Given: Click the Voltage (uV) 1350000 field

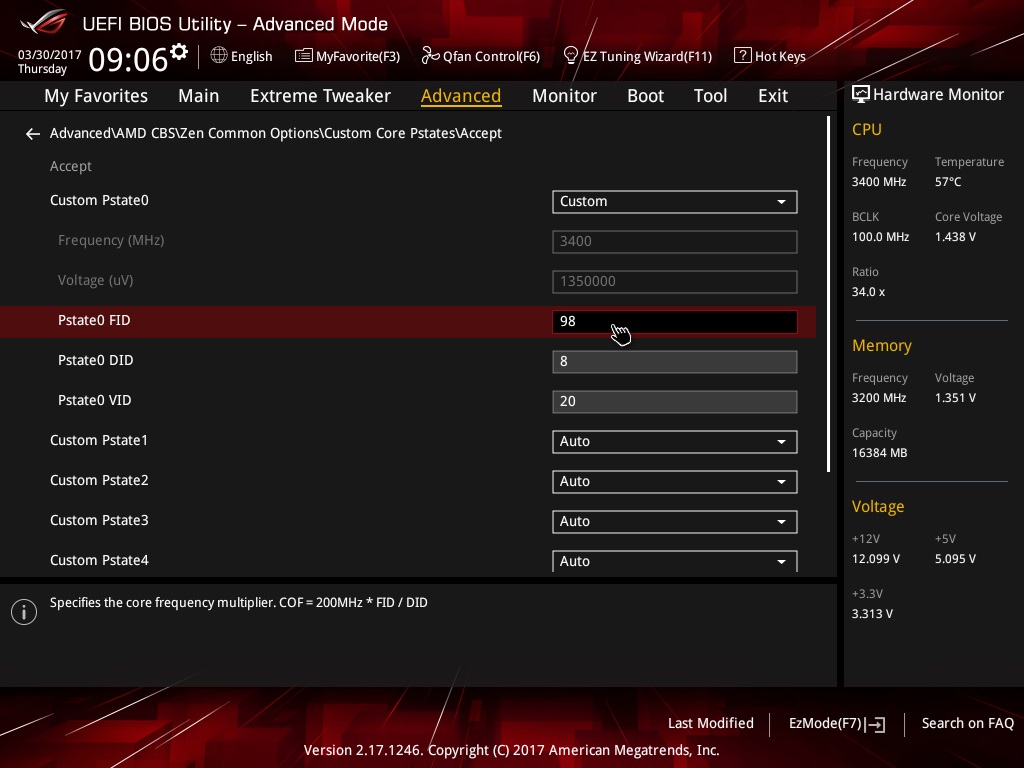Looking at the screenshot, I should click(675, 281).
